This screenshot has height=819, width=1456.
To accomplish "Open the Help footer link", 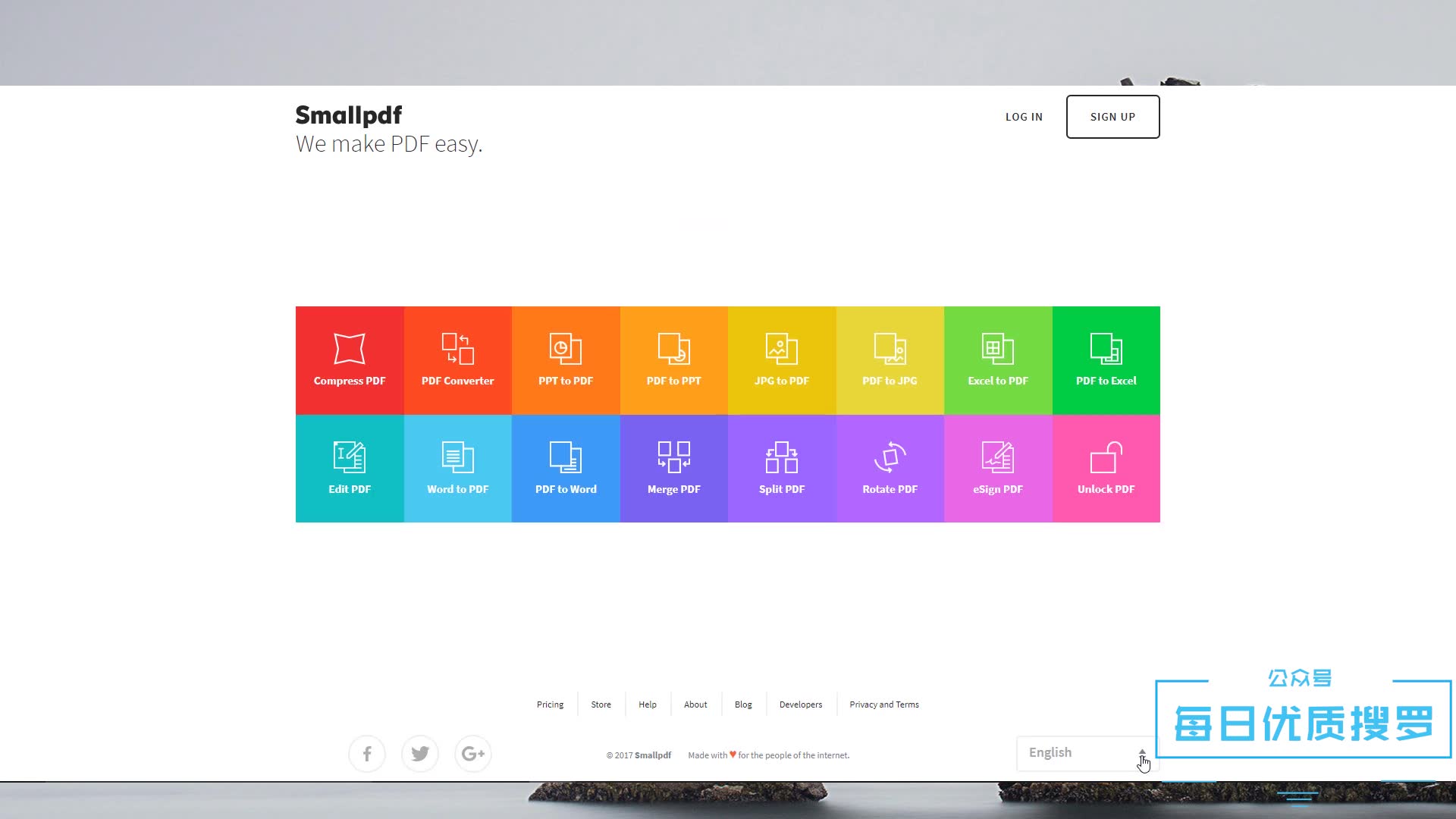I will click(x=648, y=704).
